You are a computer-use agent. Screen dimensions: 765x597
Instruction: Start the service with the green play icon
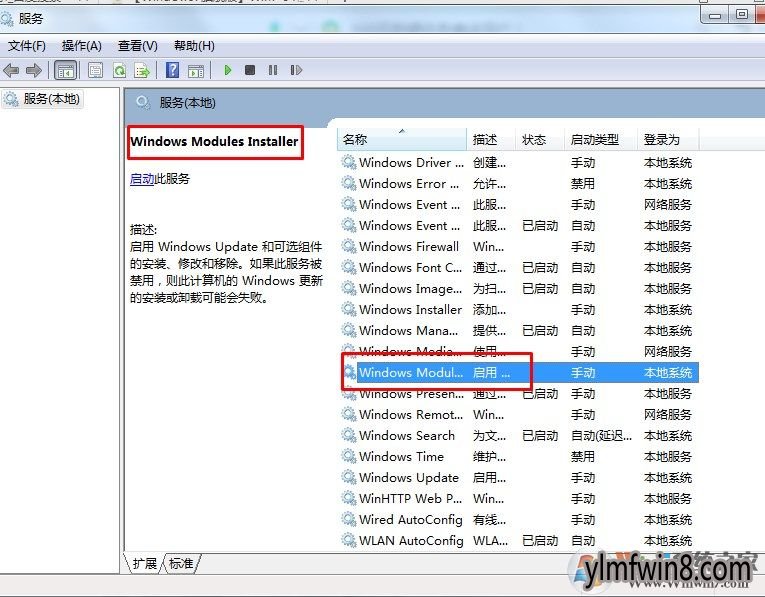(x=227, y=70)
